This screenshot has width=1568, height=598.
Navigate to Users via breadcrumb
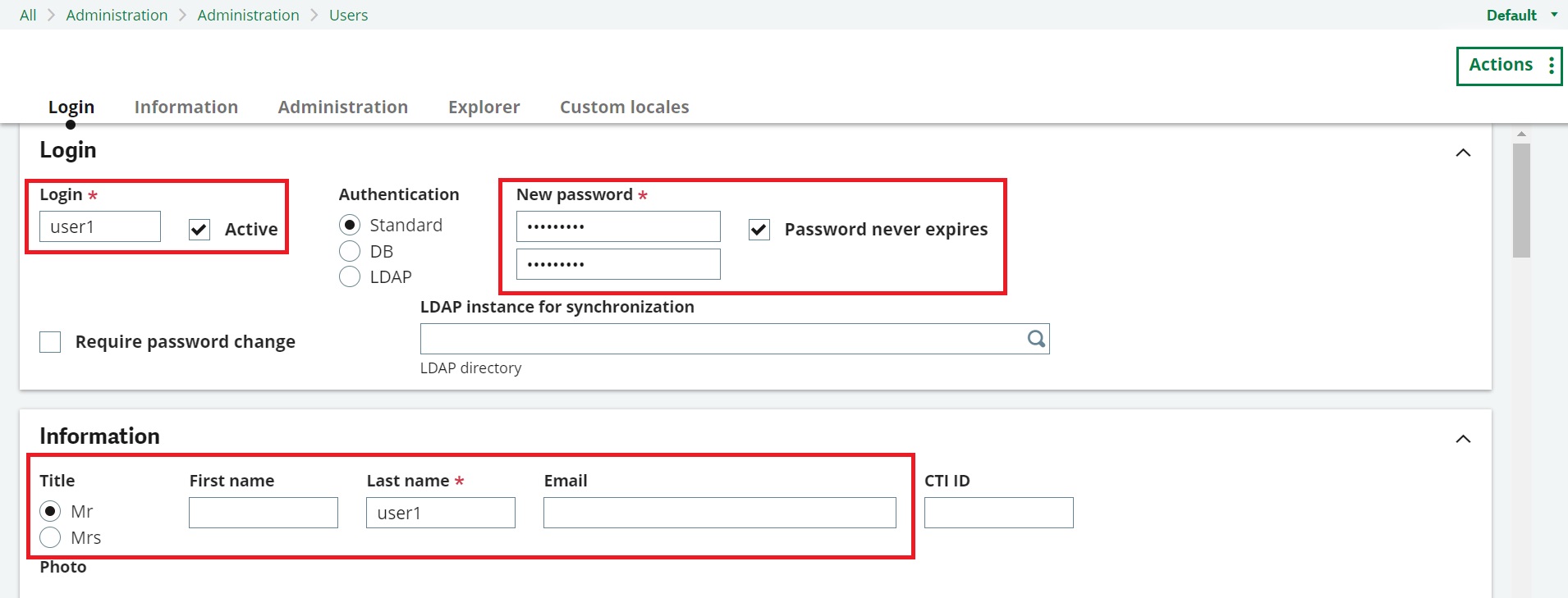pos(348,15)
